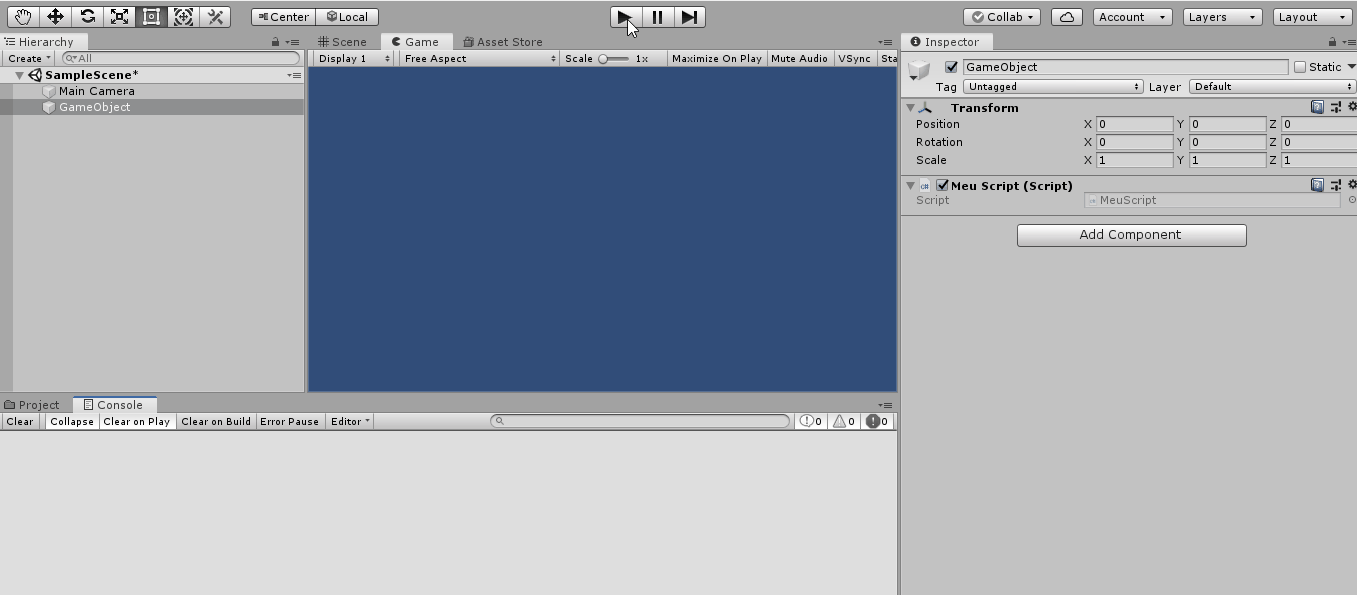Toggle error messages count icon
The width and height of the screenshot is (1357, 595).
877,421
